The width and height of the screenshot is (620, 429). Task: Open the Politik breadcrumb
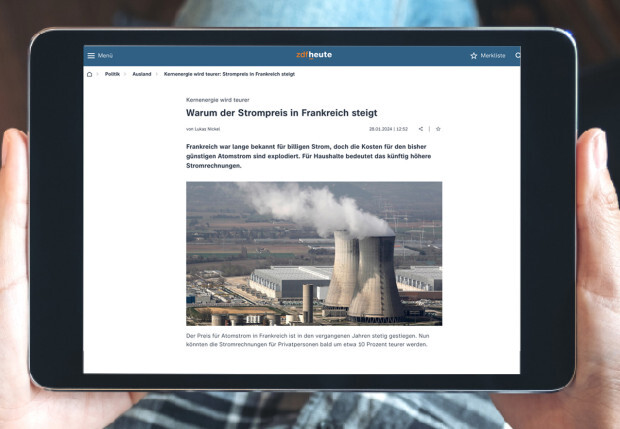pyautogui.click(x=112, y=74)
